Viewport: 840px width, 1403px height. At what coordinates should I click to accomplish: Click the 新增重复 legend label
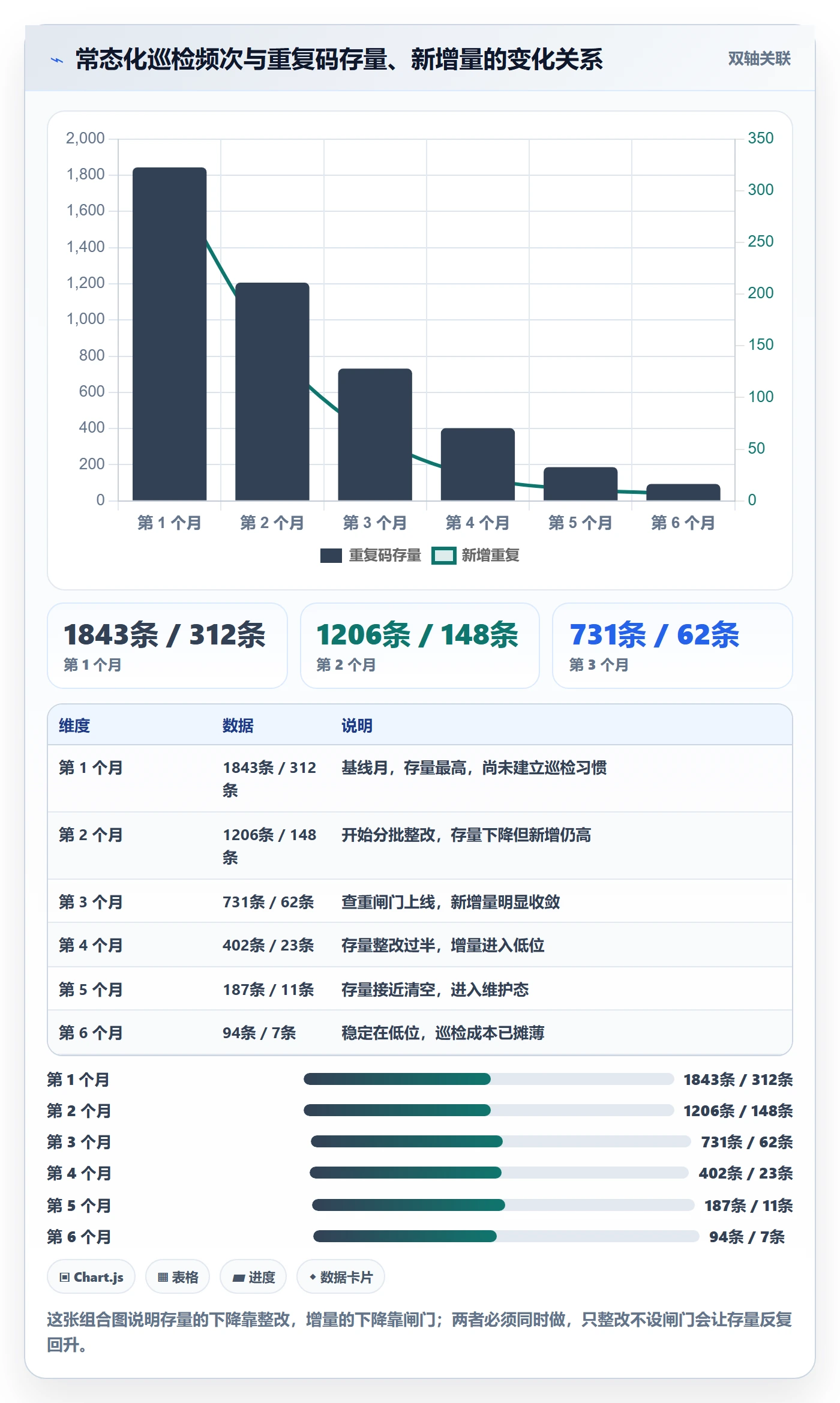[490, 556]
